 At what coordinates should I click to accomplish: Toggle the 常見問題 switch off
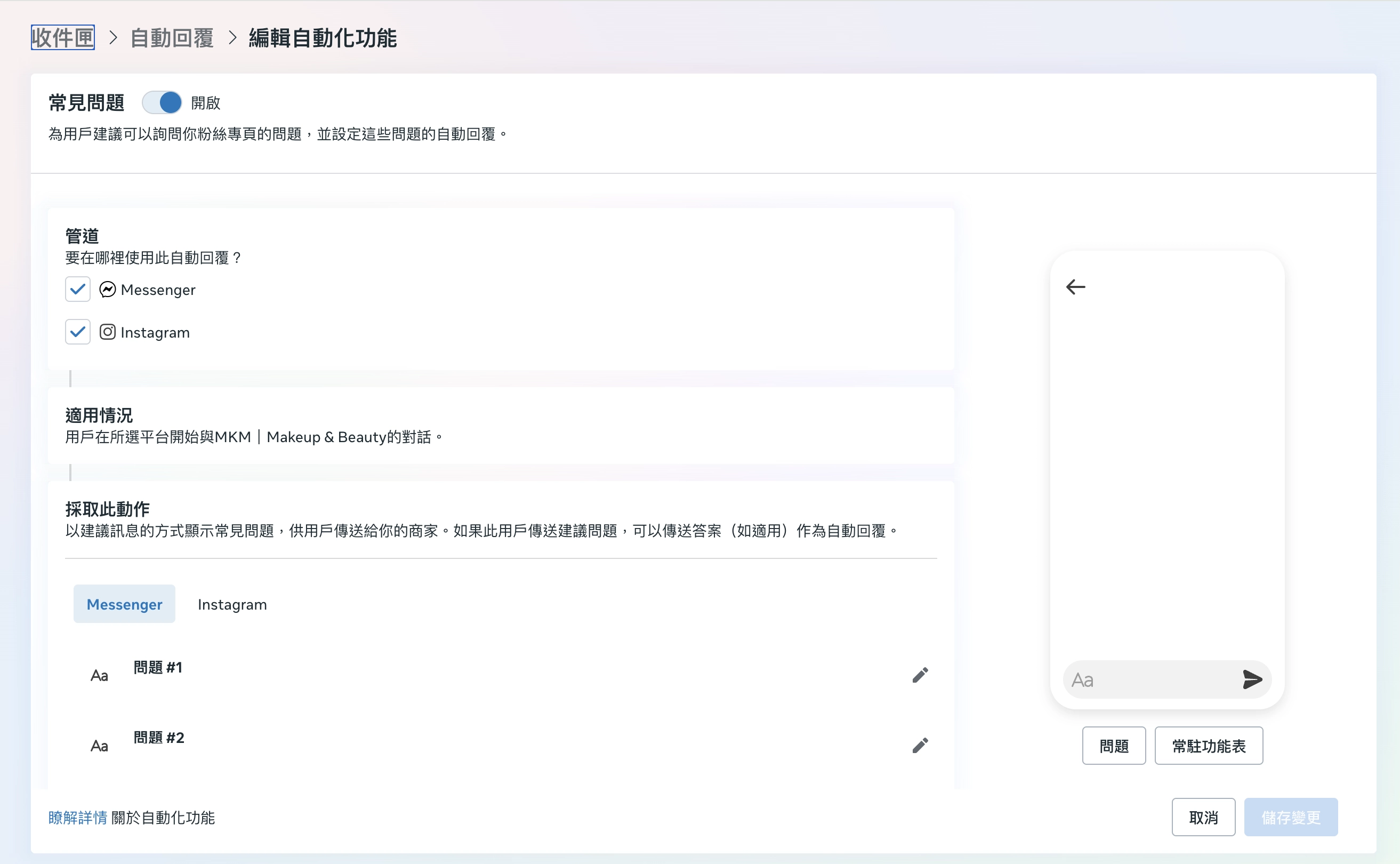coord(162,103)
